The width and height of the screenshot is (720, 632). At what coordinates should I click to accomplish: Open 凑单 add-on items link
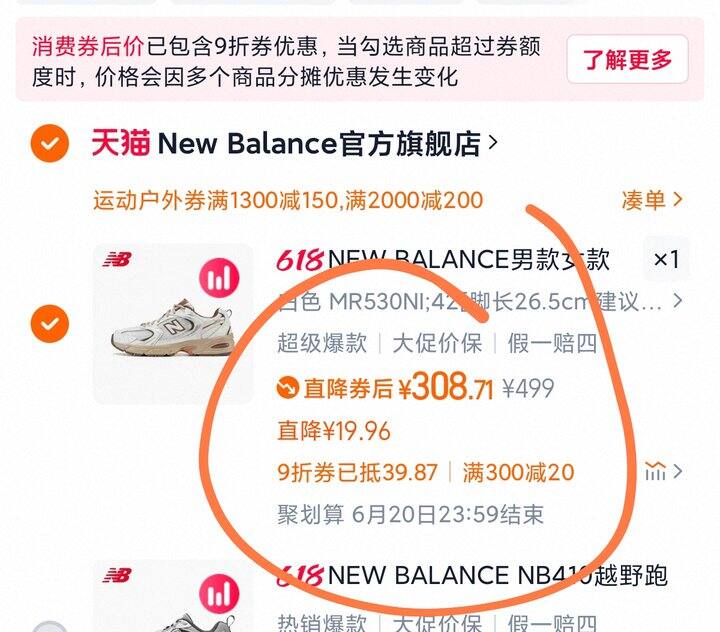(652, 200)
